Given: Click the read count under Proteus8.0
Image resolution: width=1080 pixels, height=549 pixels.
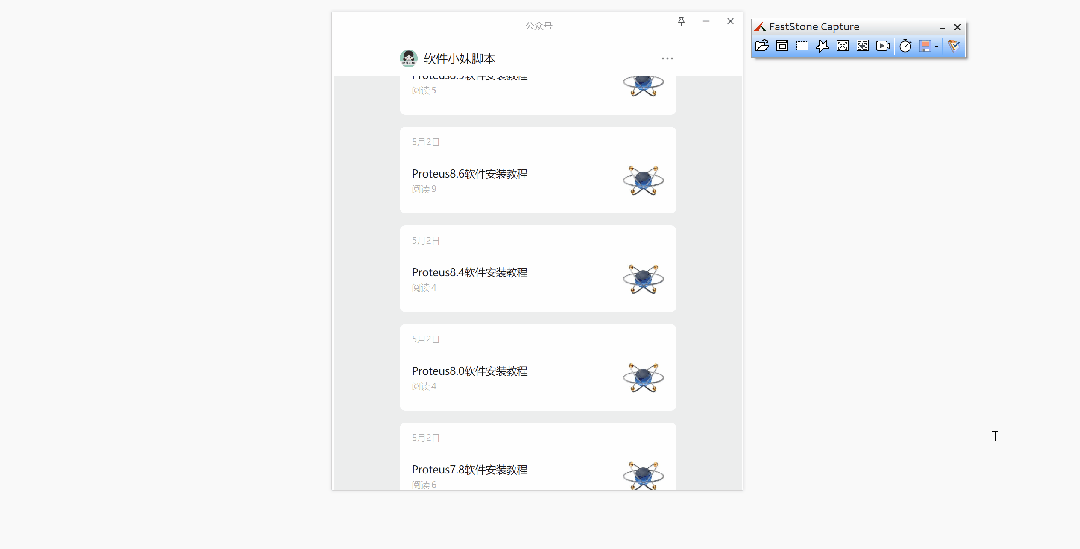Looking at the screenshot, I should (x=424, y=386).
